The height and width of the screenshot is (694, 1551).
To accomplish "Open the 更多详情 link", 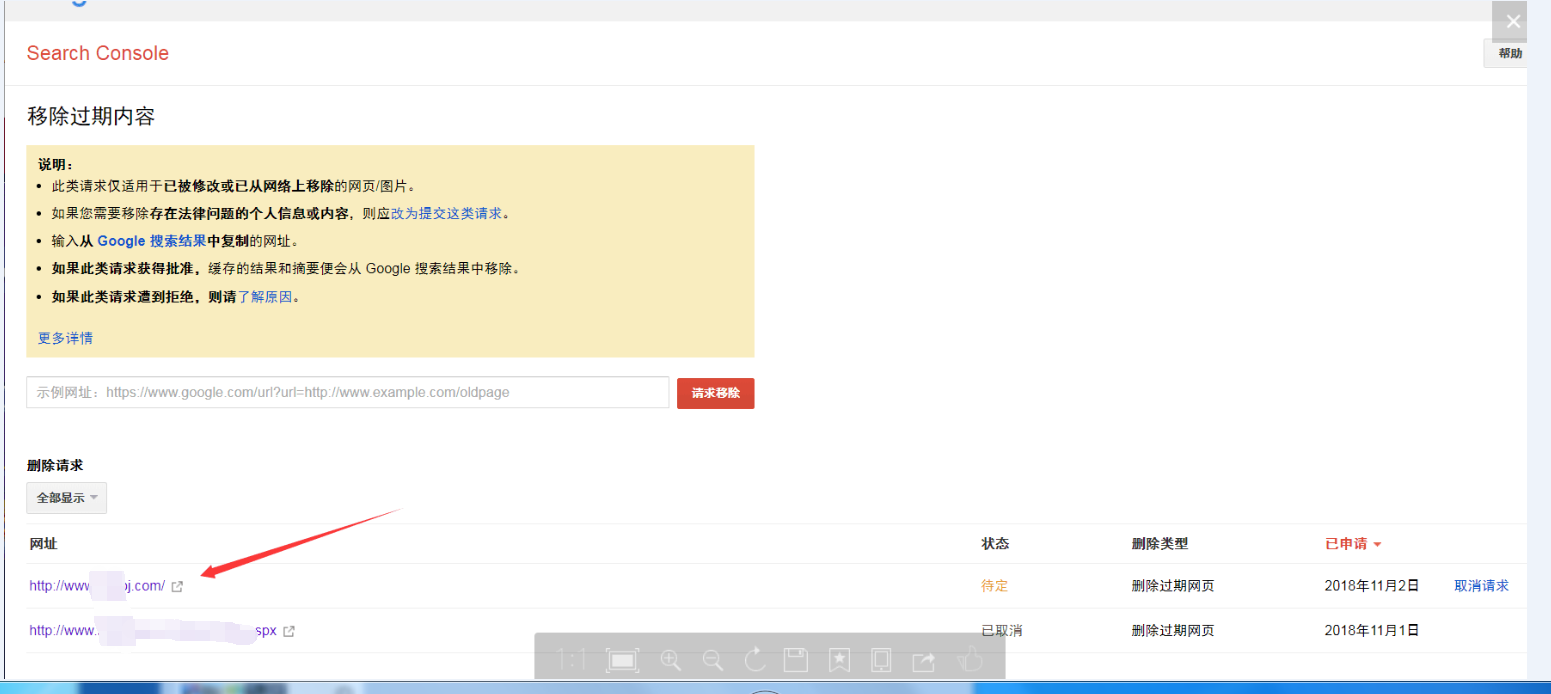I will coord(65,338).
